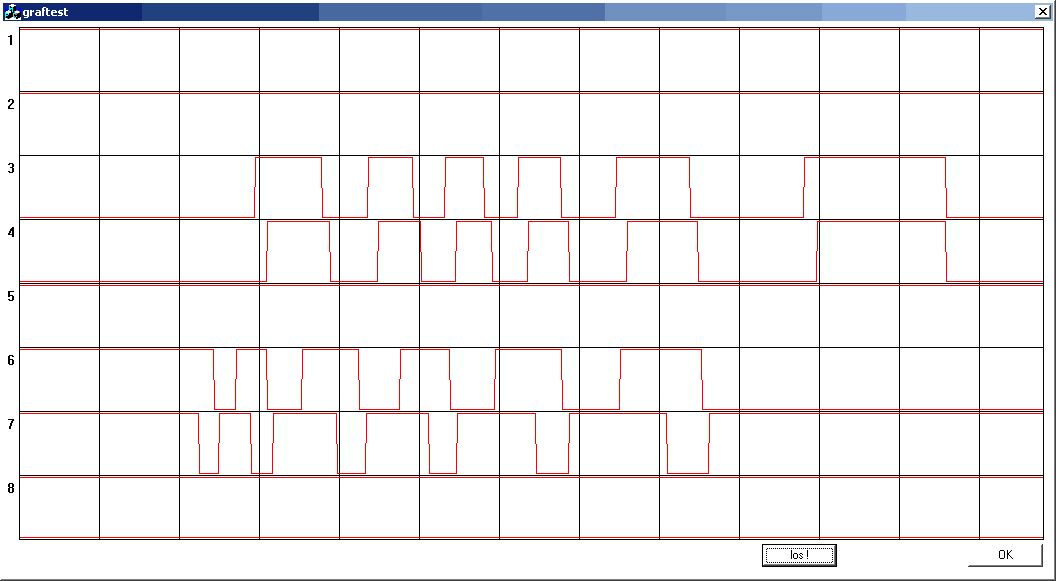
Task: Select channel label 8
Action: point(10,488)
